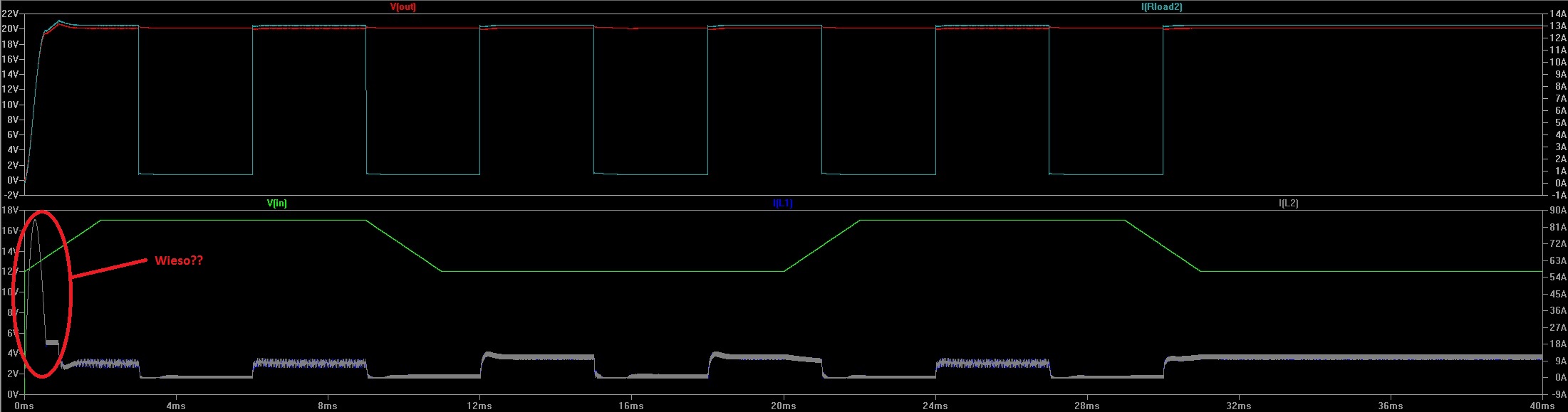Click the 40ms time axis label
1568x412 pixels.
pyautogui.click(x=1542, y=406)
